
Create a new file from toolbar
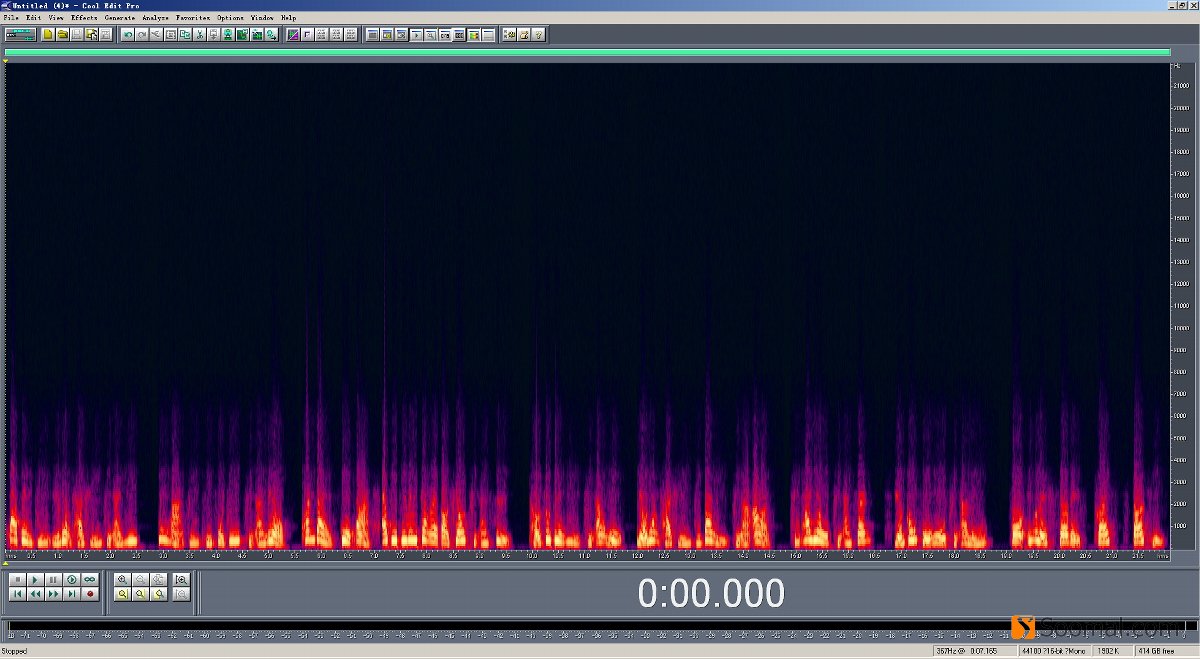(47, 34)
